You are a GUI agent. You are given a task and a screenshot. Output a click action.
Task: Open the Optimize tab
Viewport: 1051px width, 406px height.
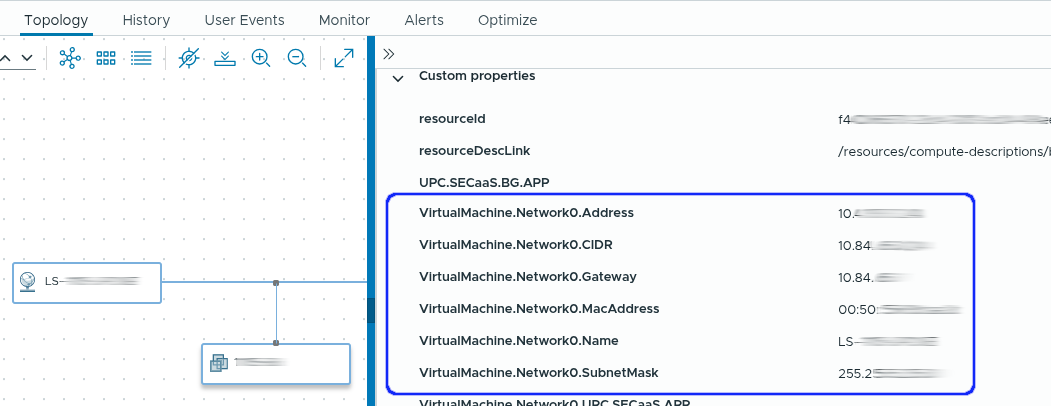507,20
